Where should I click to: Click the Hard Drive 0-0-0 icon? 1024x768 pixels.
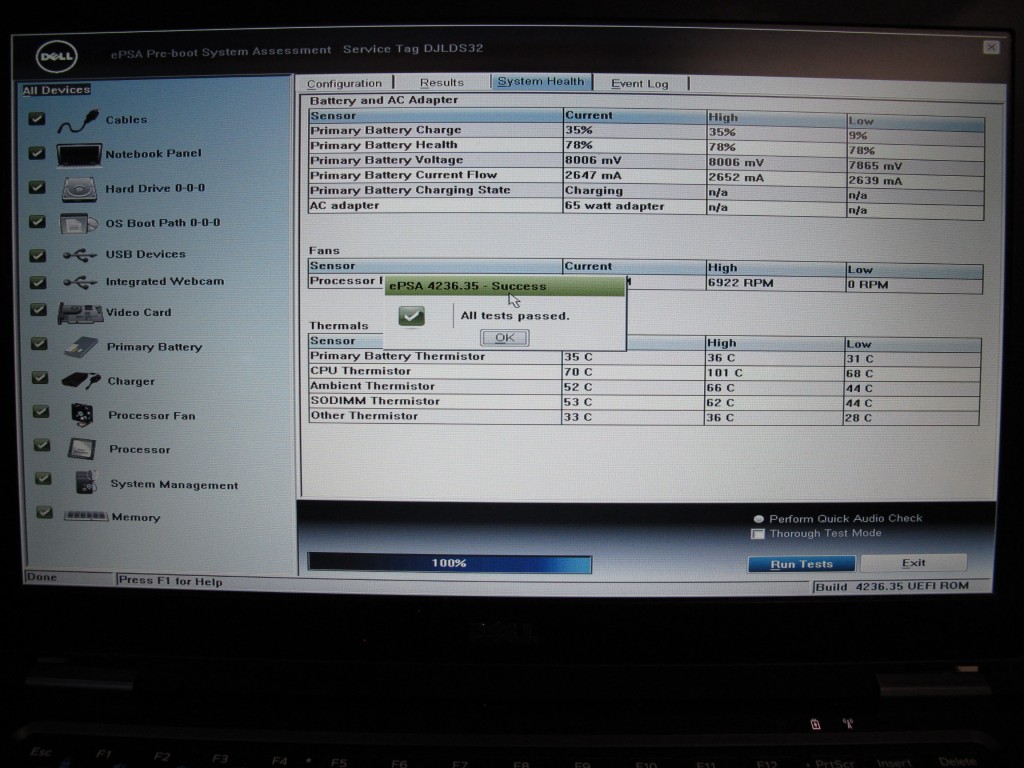[x=79, y=189]
